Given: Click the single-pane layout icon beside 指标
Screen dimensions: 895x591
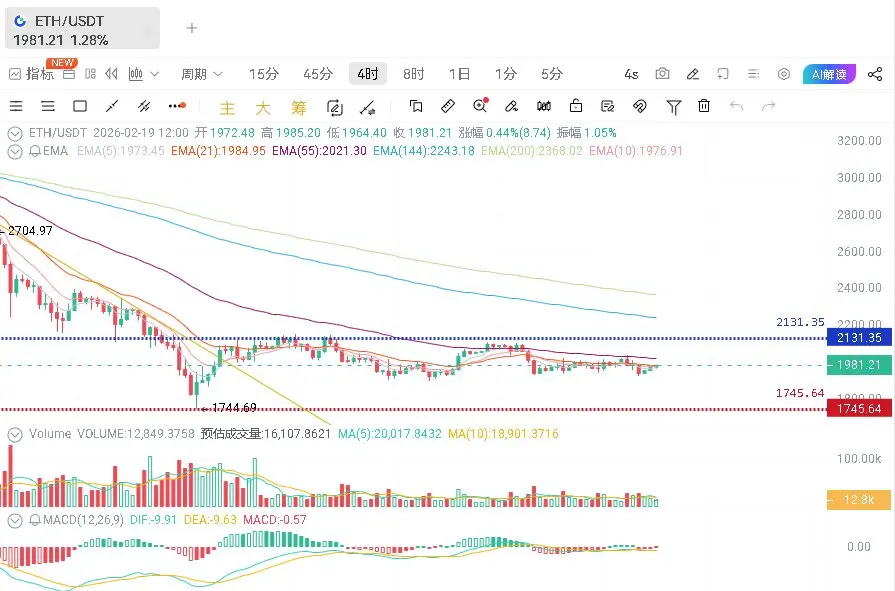Looking at the screenshot, I should [69, 74].
